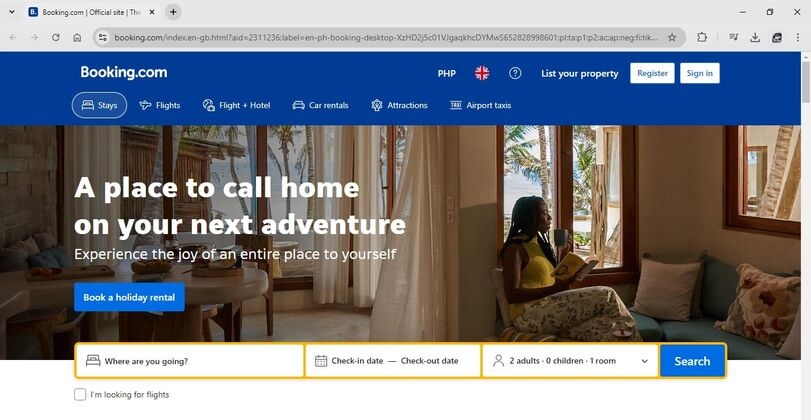811x420 pixels.
Task: Click the UK flag language selector
Action: pos(482,73)
